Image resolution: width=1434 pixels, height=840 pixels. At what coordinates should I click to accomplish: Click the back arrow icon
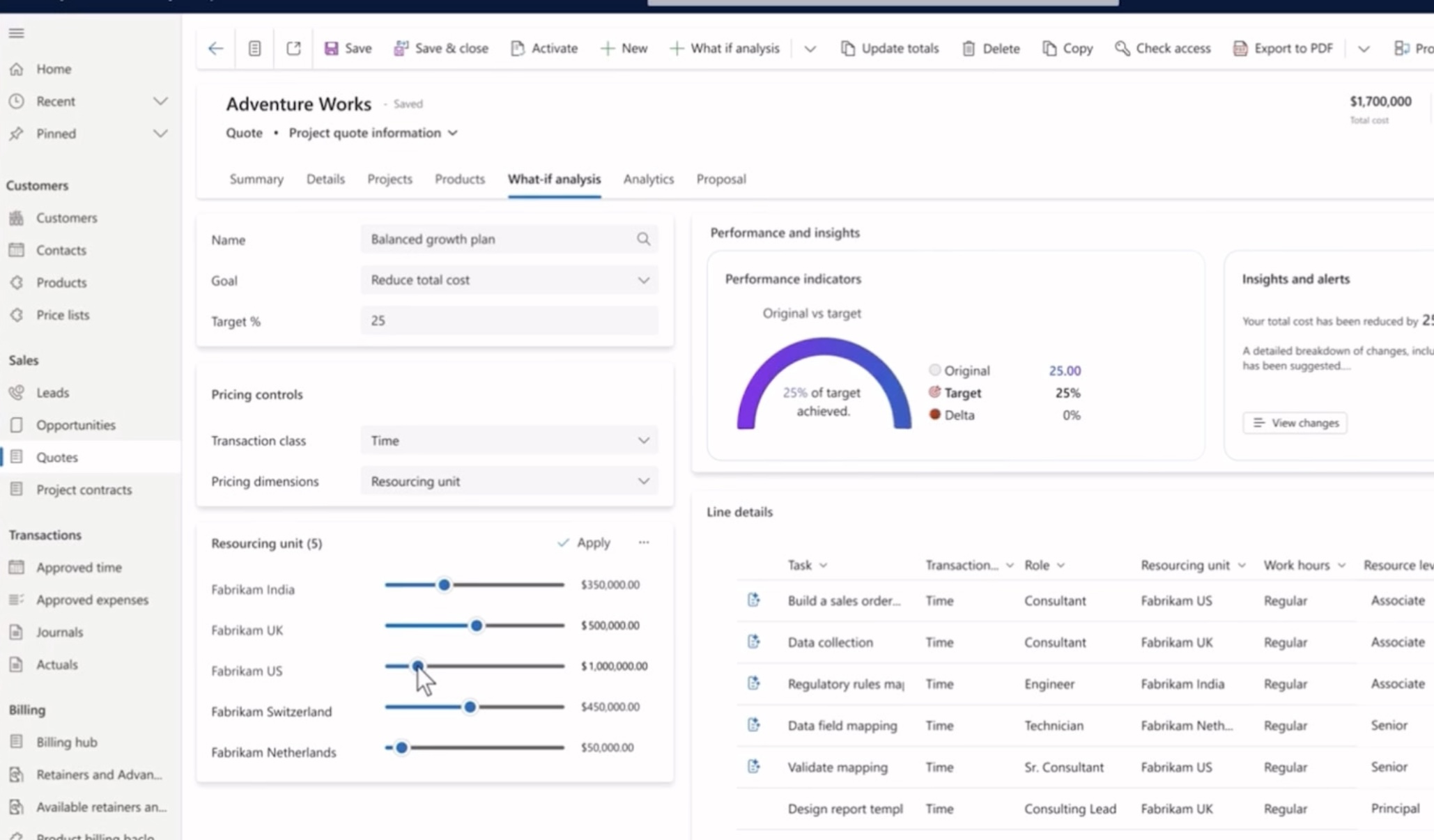(x=215, y=48)
